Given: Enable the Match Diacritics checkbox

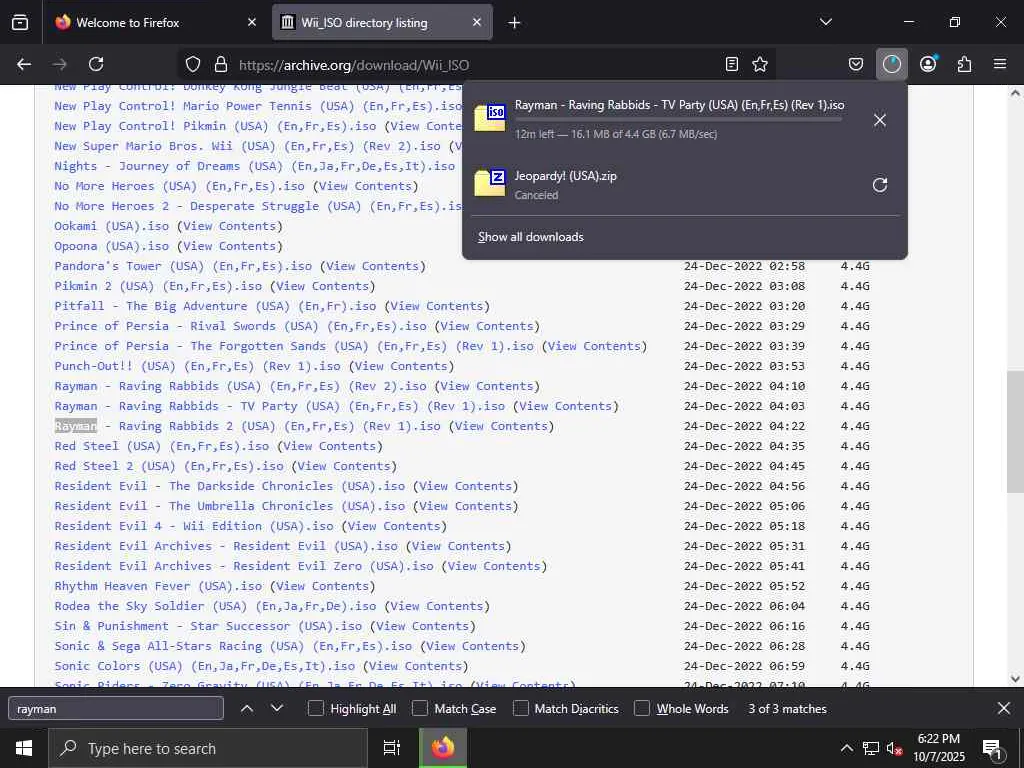Looking at the screenshot, I should tap(520, 709).
